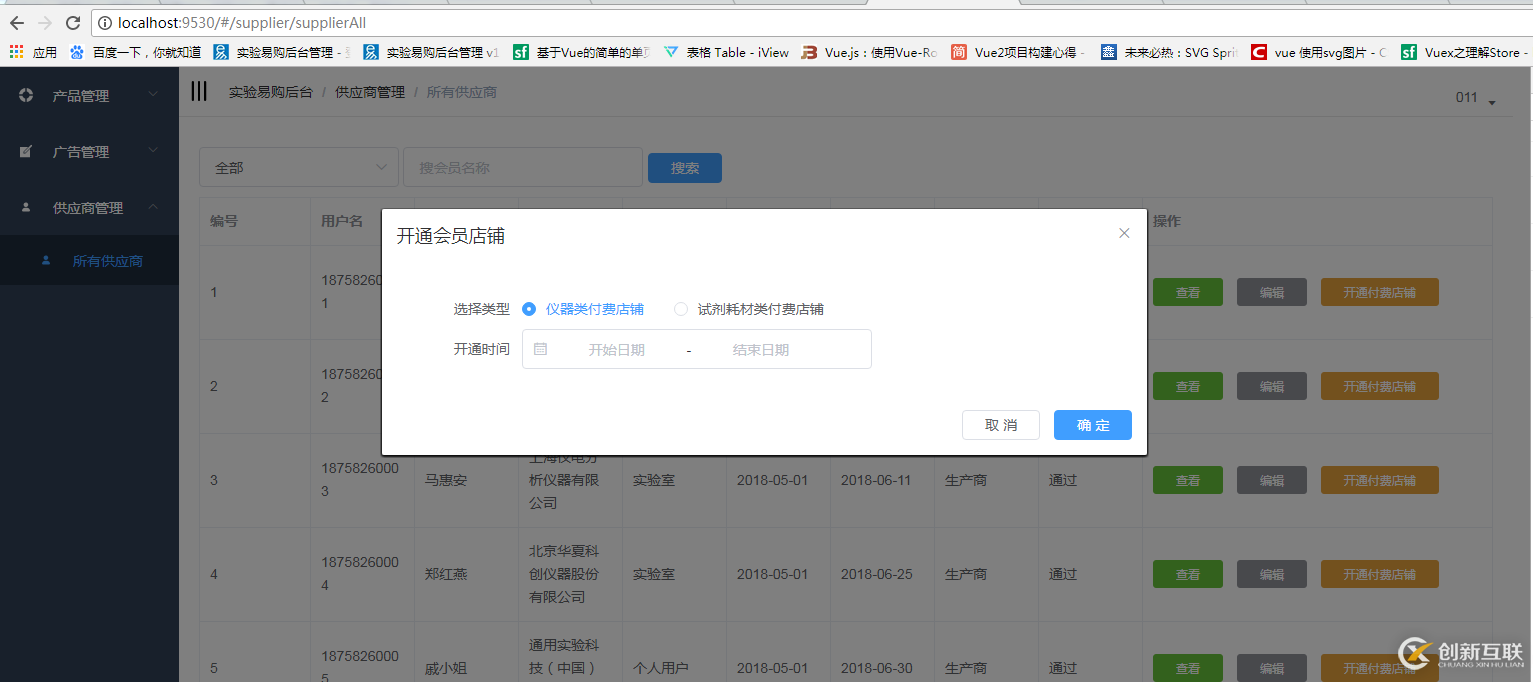Click the 产品管理 circular sidebar icon
The image size is (1533, 682).
pos(24,95)
